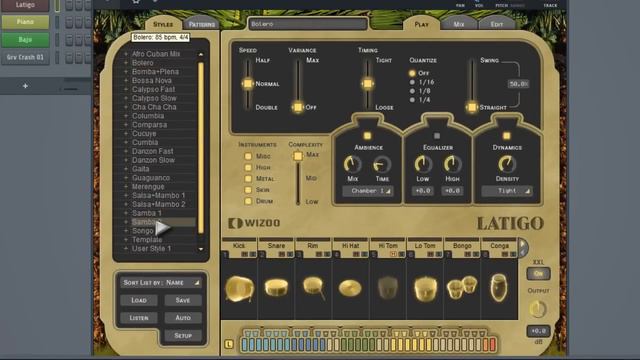Toggle the Ambience power button
This screenshot has height=360, width=640.
tap(367, 136)
